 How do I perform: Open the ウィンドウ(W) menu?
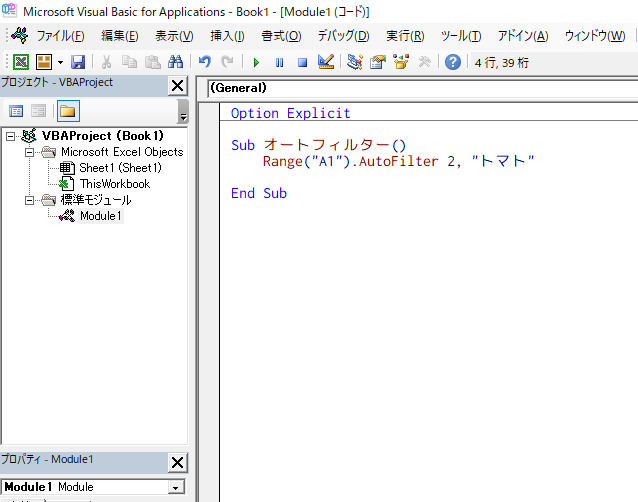(x=594, y=36)
